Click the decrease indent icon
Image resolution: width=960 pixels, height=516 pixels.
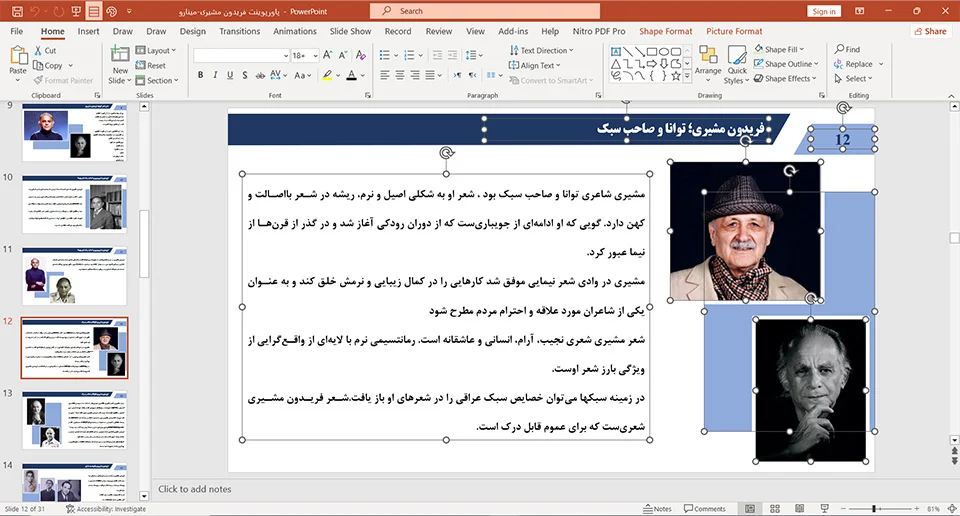[x=437, y=55]
